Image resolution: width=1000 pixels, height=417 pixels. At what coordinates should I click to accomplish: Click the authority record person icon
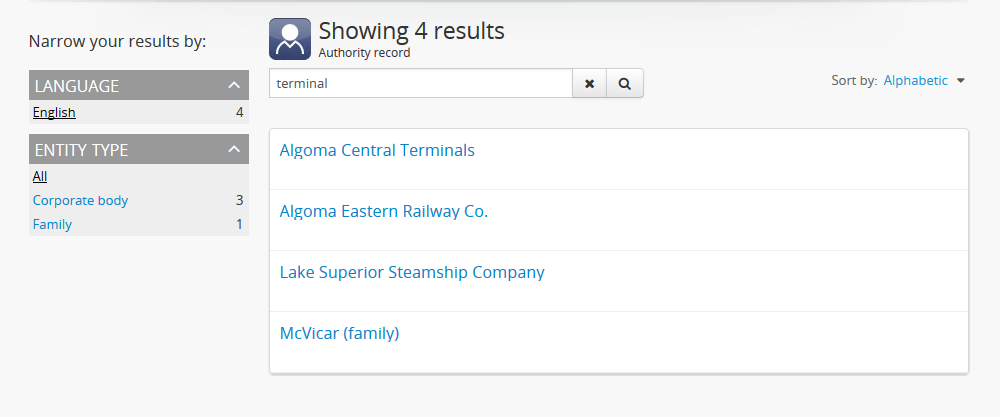point(290,40)
